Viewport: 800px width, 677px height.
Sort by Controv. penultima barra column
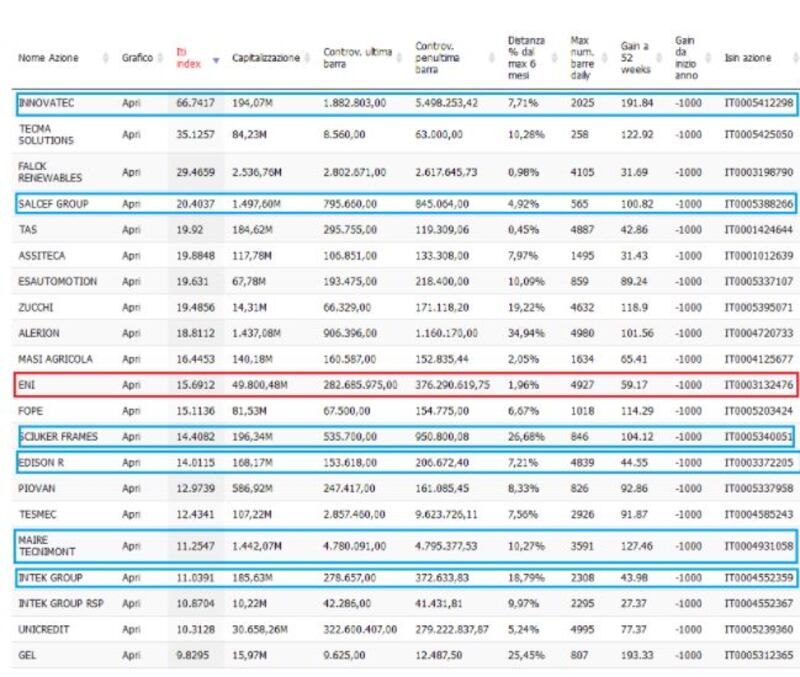[492, 58]
